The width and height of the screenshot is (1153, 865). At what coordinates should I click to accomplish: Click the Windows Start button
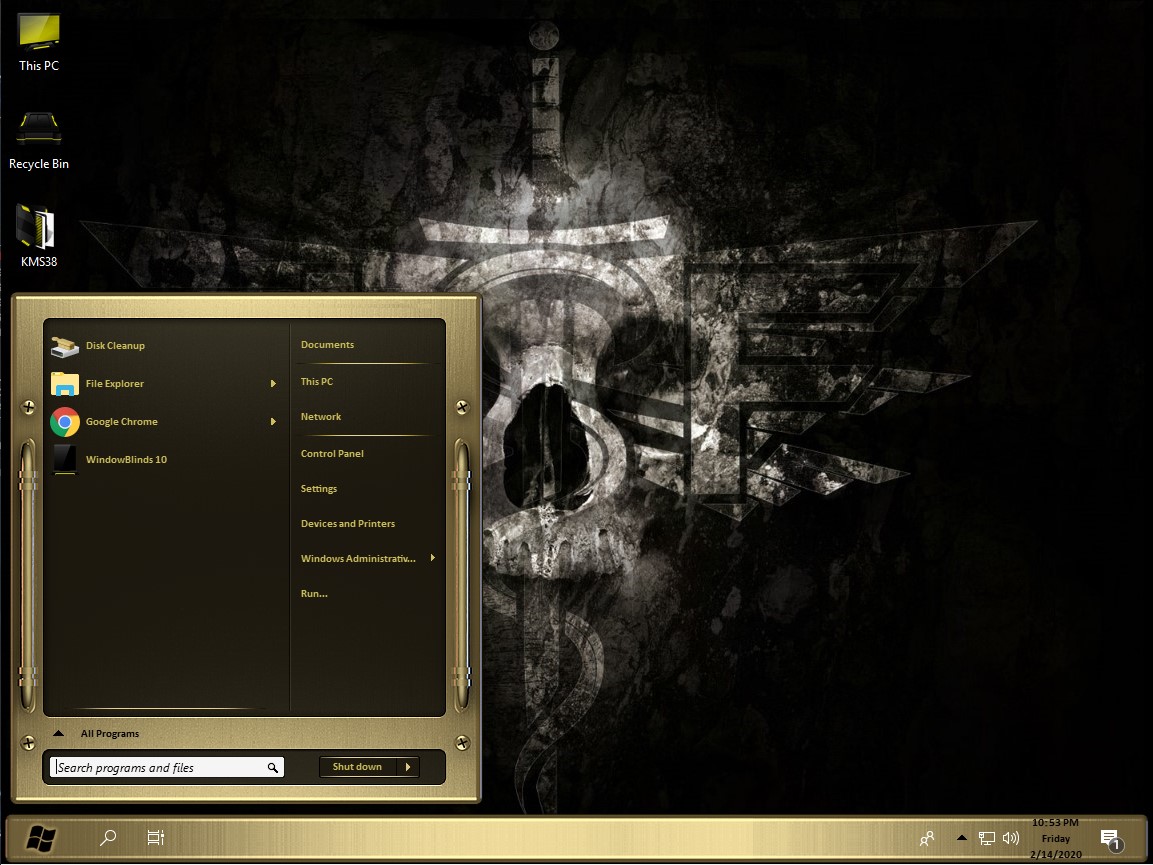[x=40, y=838]
